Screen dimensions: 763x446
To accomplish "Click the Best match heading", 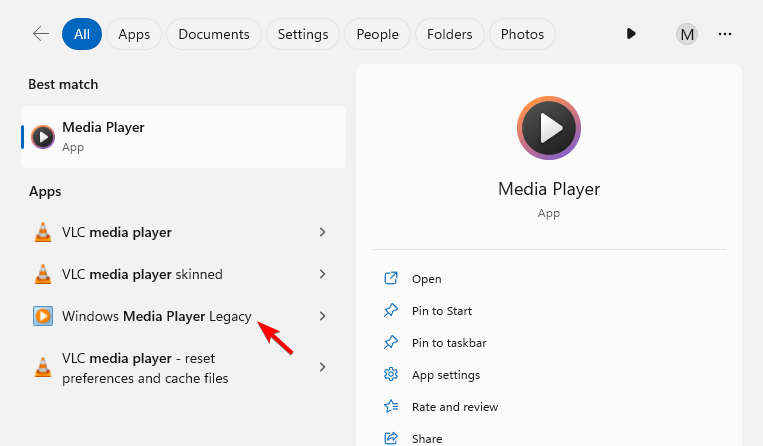I will (63, 85).
